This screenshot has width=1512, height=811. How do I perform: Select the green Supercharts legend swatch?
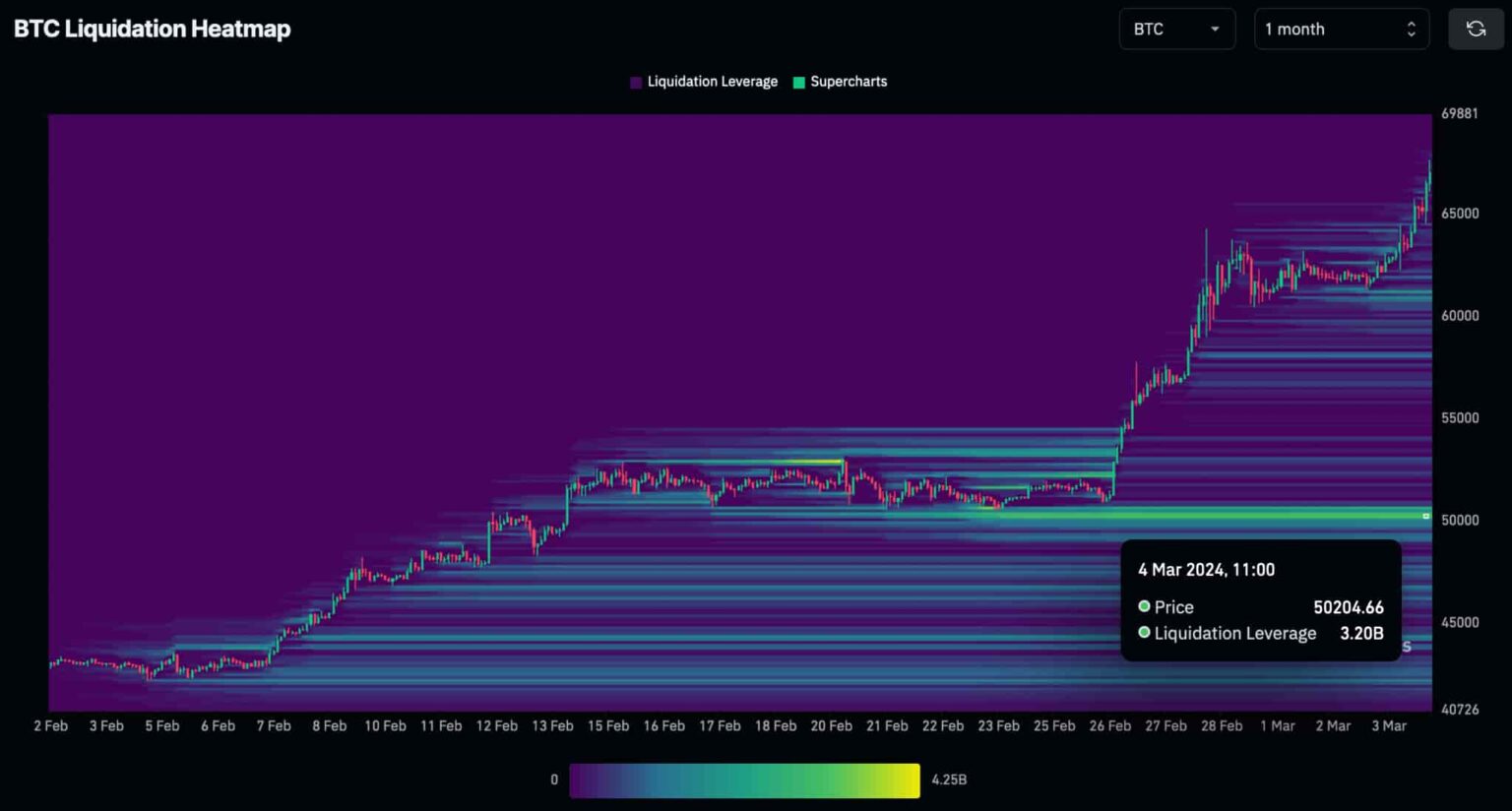coord(797,82)
